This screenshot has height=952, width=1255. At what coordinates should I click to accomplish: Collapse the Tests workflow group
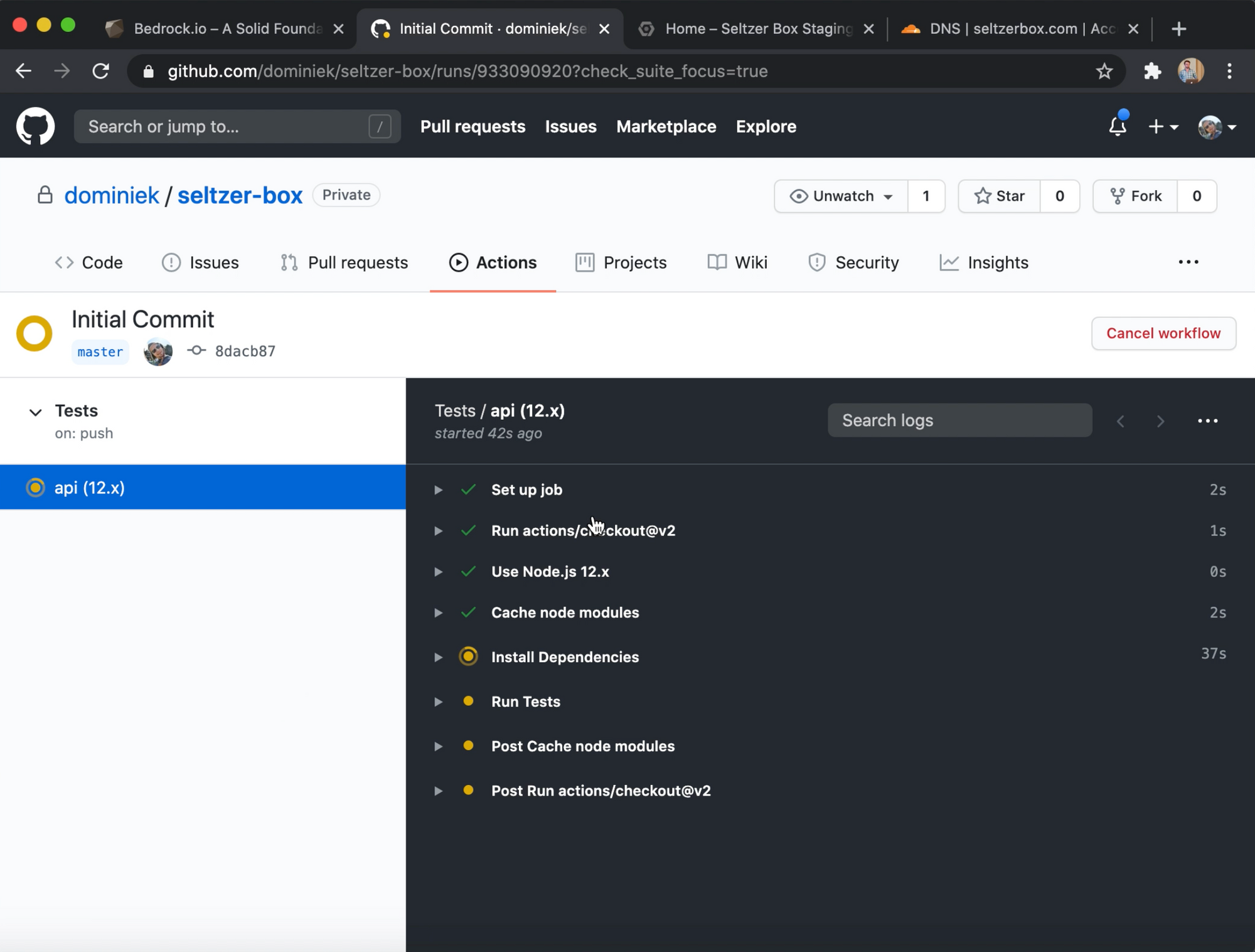pos(36,412)
